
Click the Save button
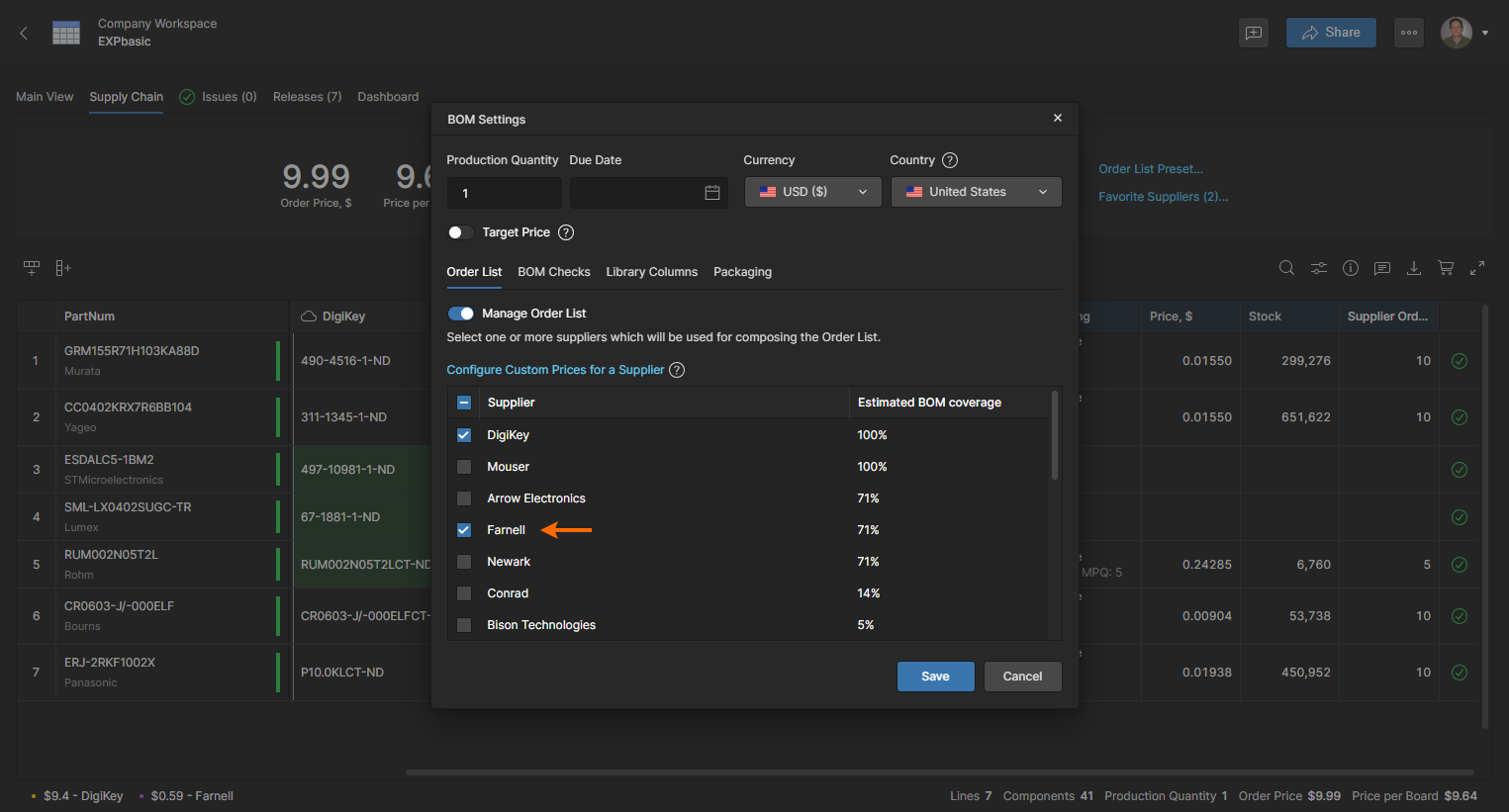pyautogui.click(x=935, y=677)
